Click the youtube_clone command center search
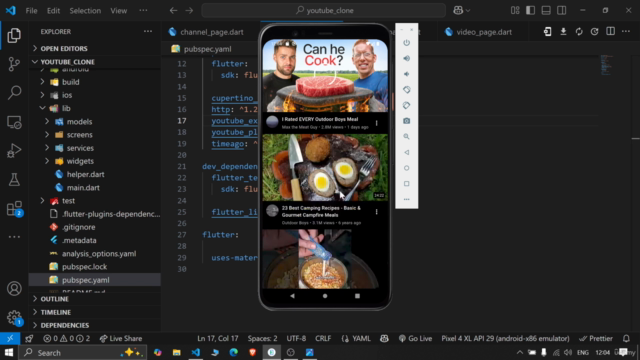The width and height of the screenshot is (640, 360). tap(324, 10)
